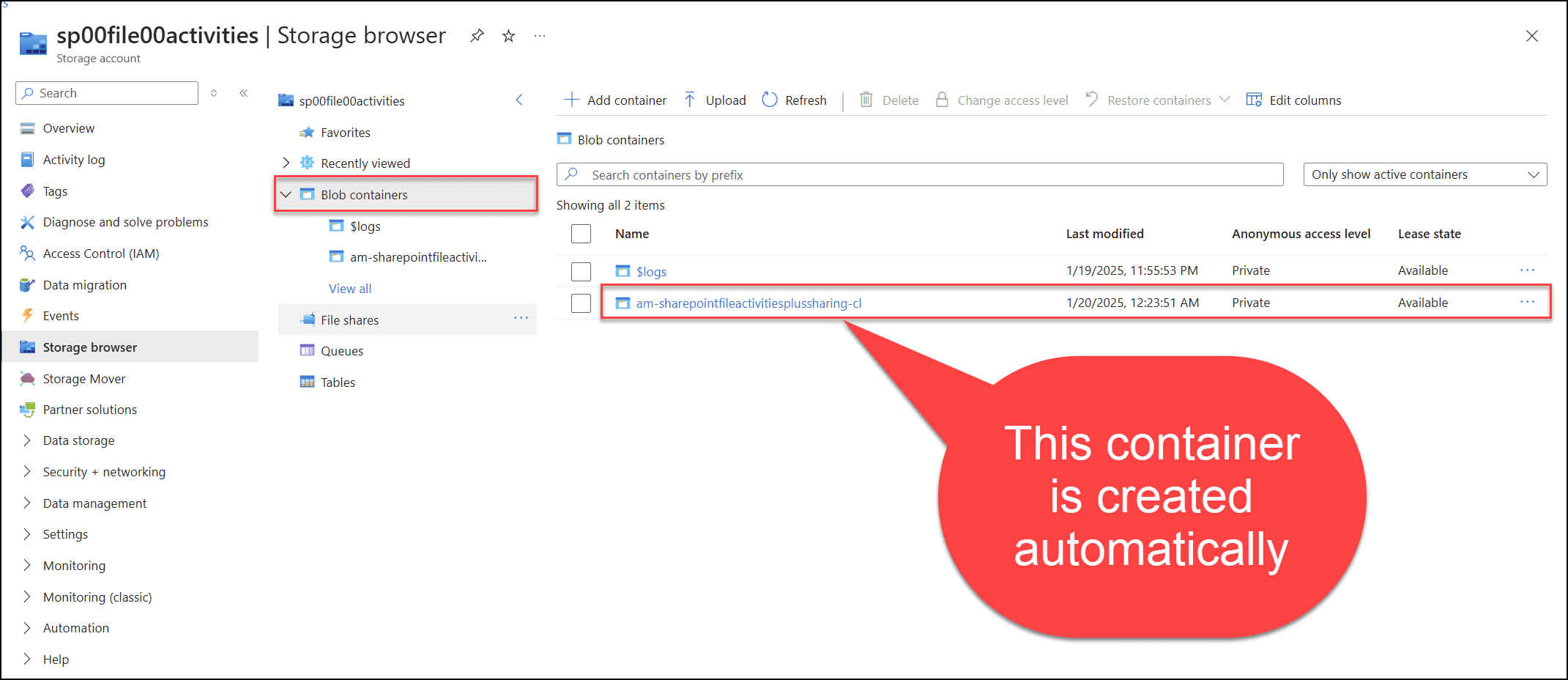Open the Storage browser sidebar icon

point(27,347)
